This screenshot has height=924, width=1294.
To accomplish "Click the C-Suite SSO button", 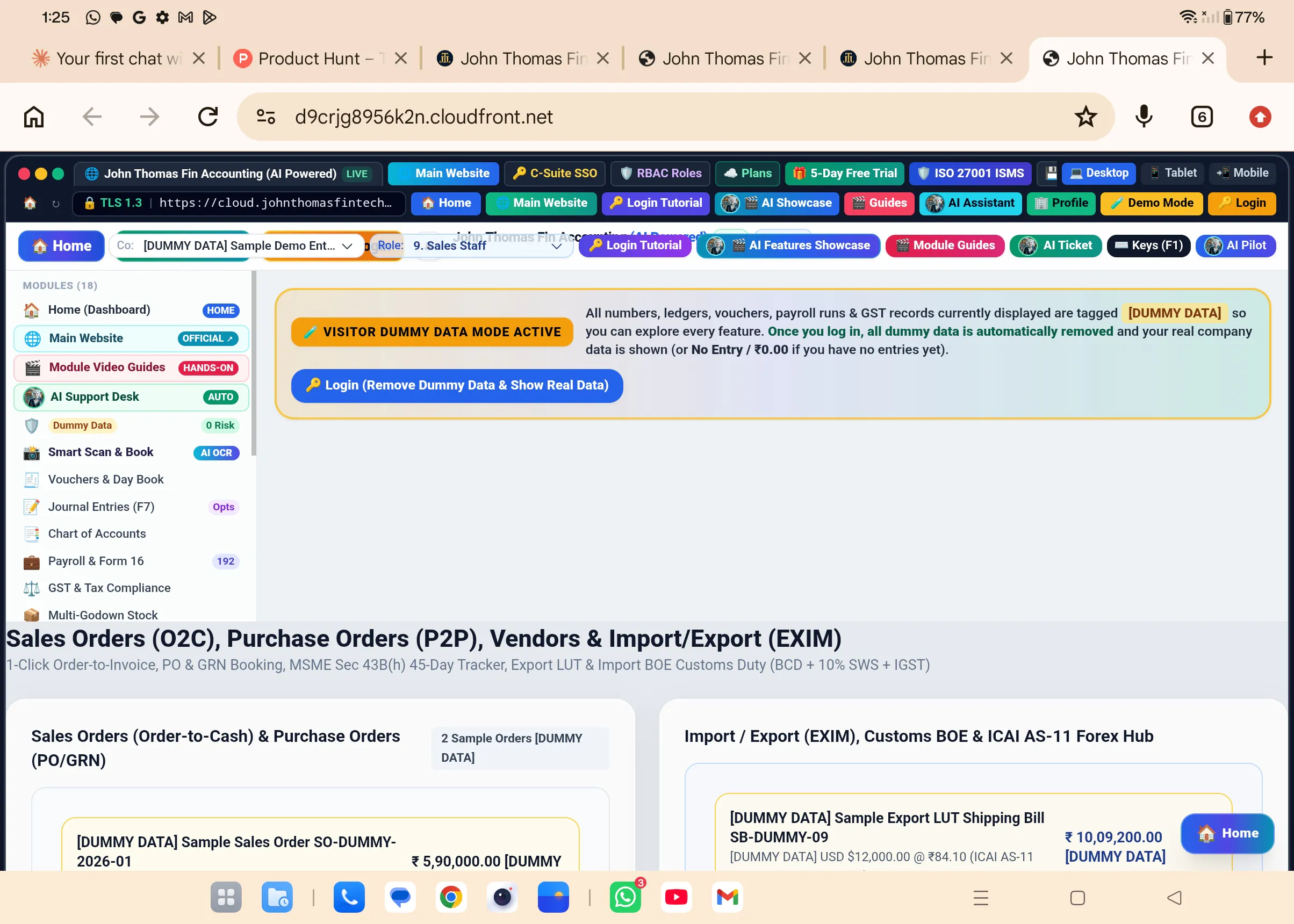I will click(x=555, y=174).
